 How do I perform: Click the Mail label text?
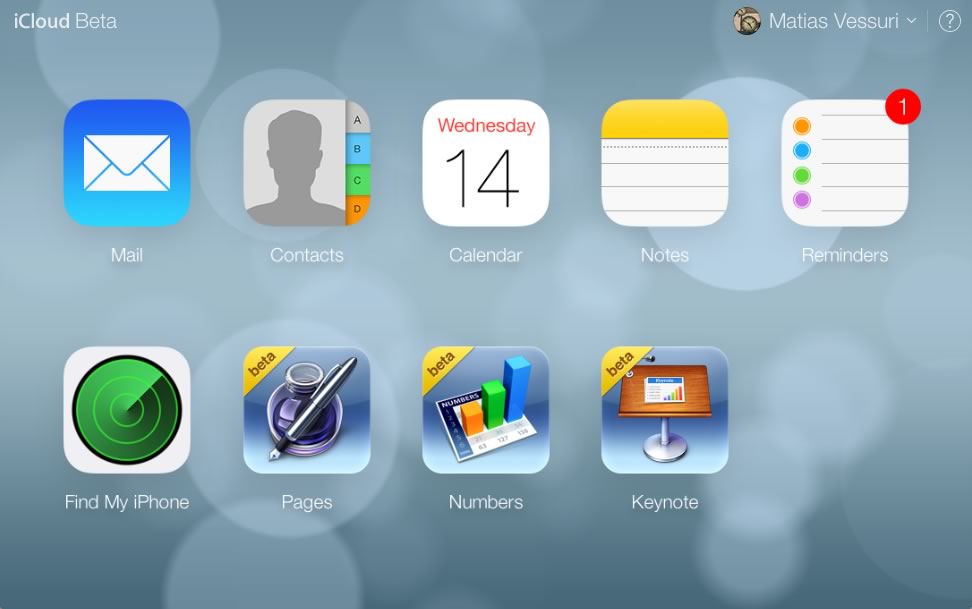126,255
